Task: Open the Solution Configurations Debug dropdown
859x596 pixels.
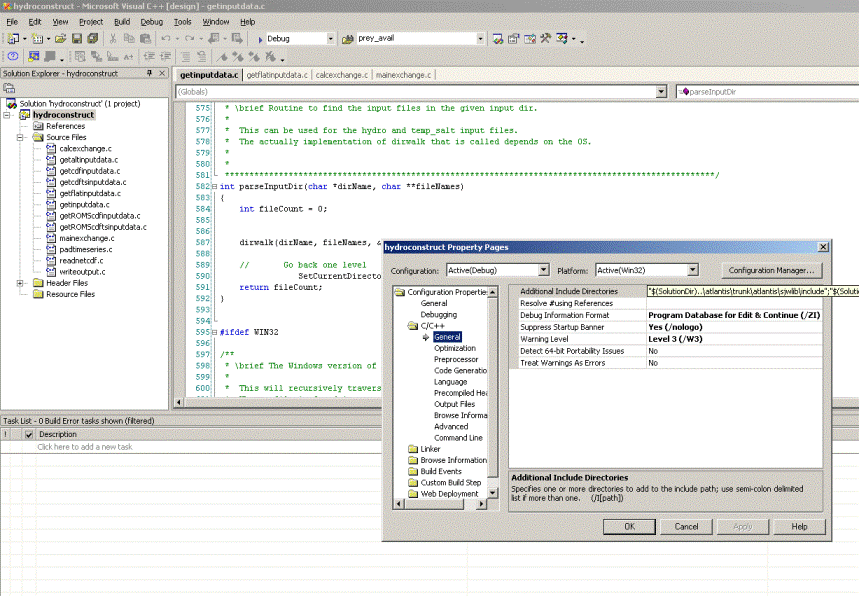Action: pos(331,38)
